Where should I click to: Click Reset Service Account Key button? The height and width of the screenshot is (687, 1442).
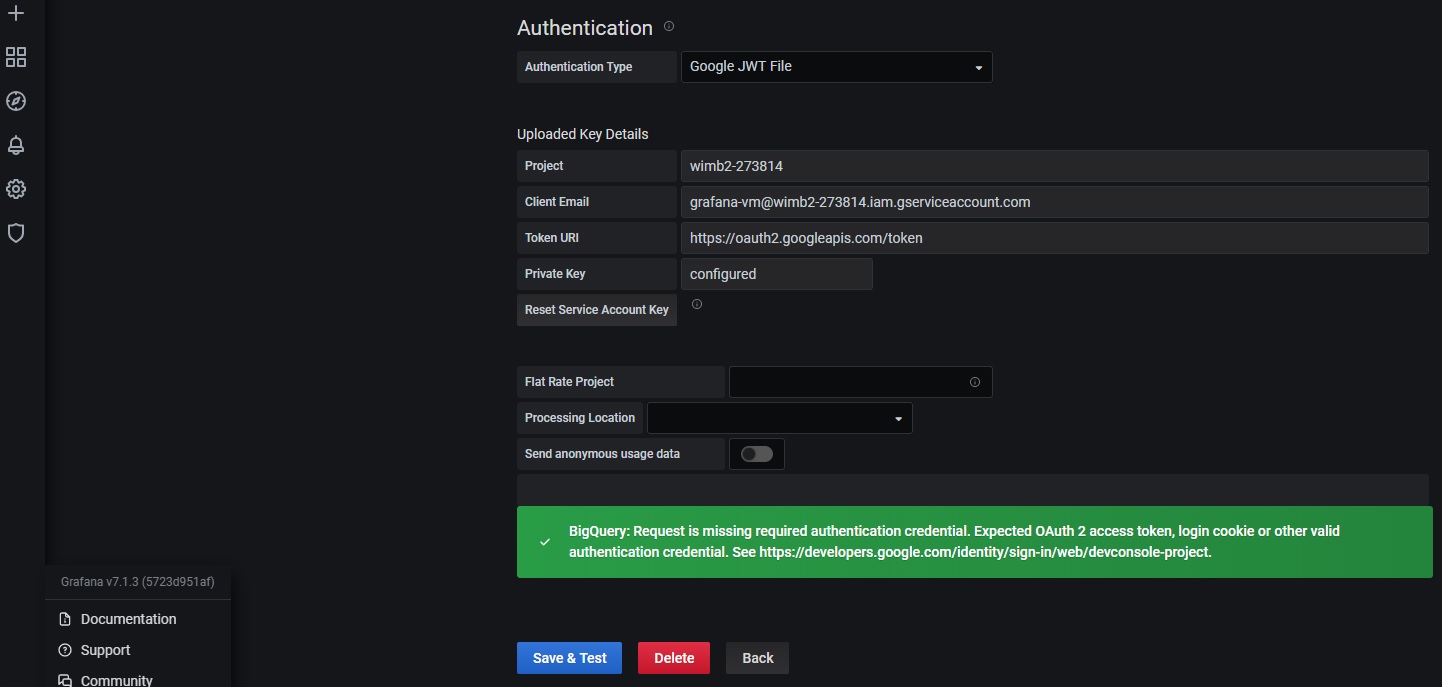[597, 310]
